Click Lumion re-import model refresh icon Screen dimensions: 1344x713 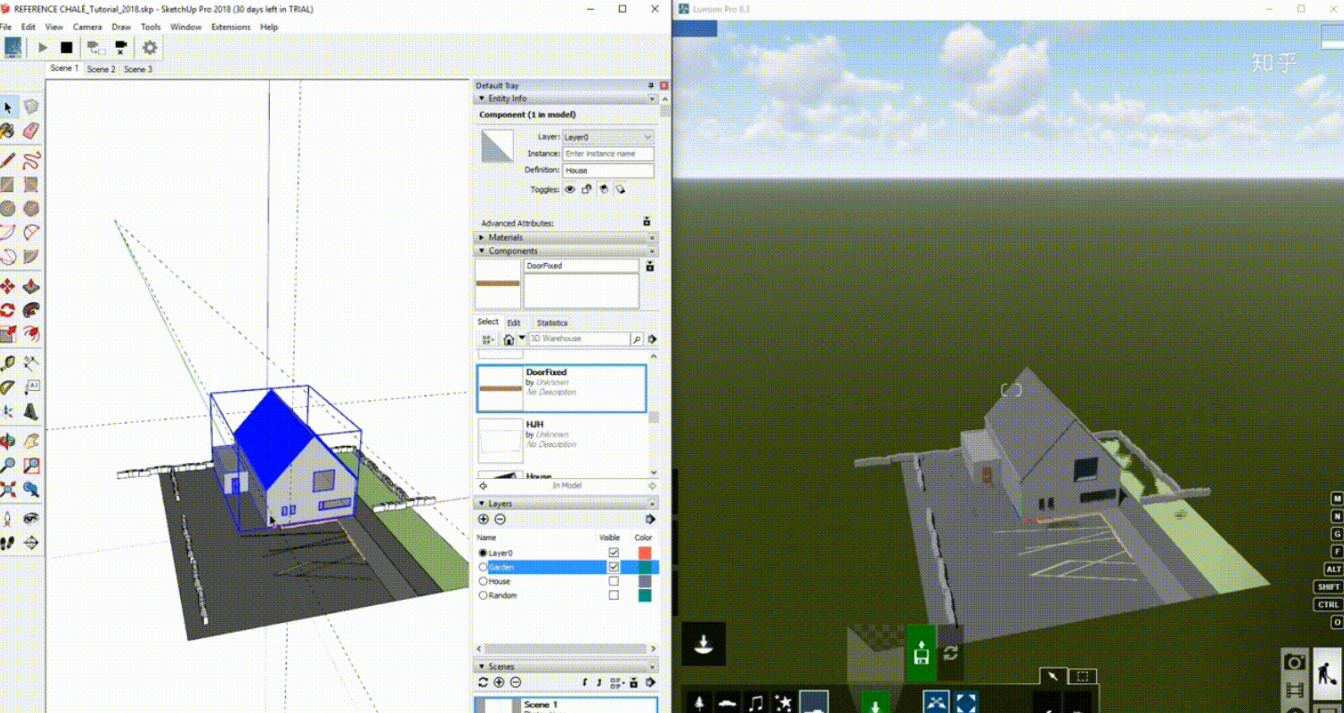pos(950,653)
